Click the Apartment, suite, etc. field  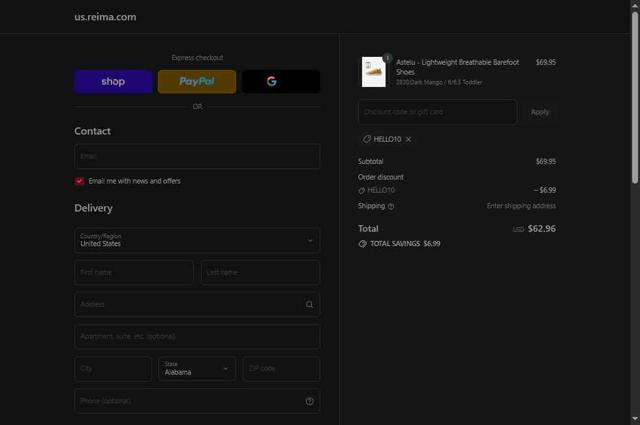(x=197, y=336)
